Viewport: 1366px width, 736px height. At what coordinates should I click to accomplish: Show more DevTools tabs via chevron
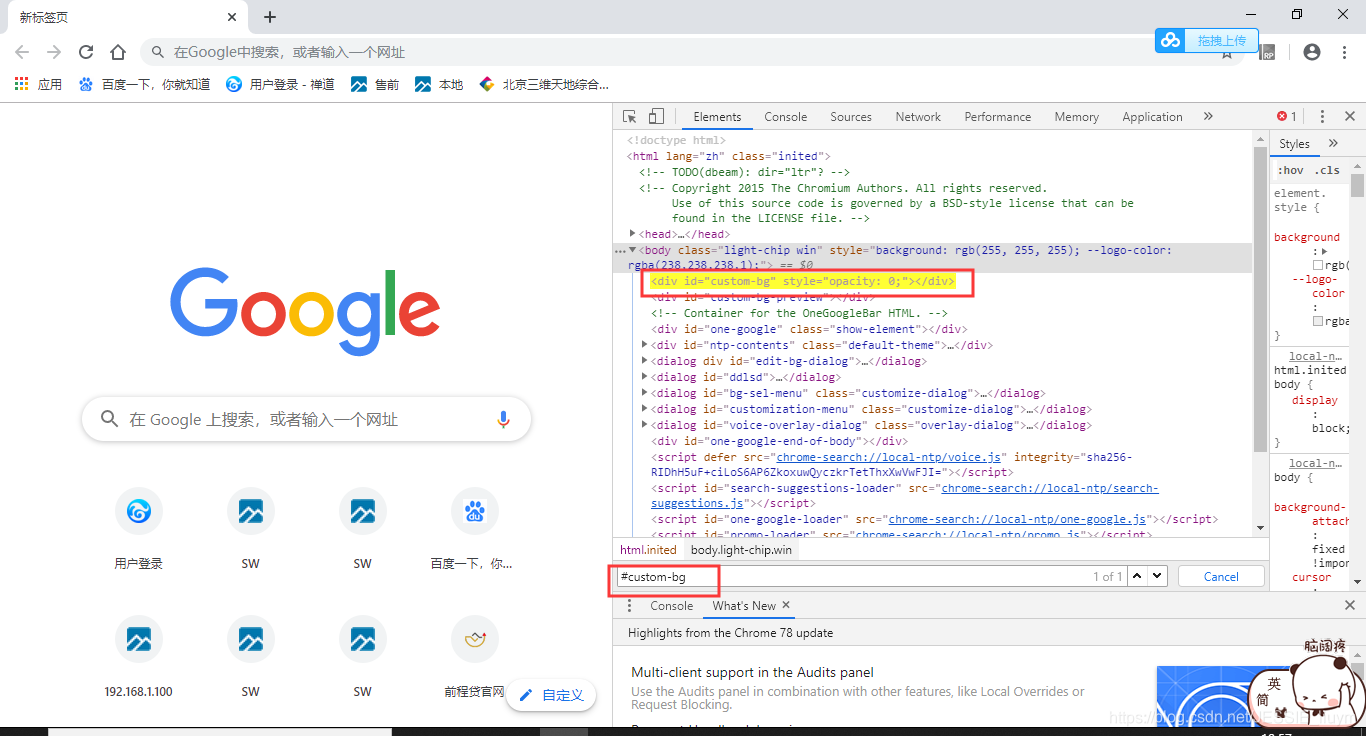pyautogui.click(x=1208, y=117)
